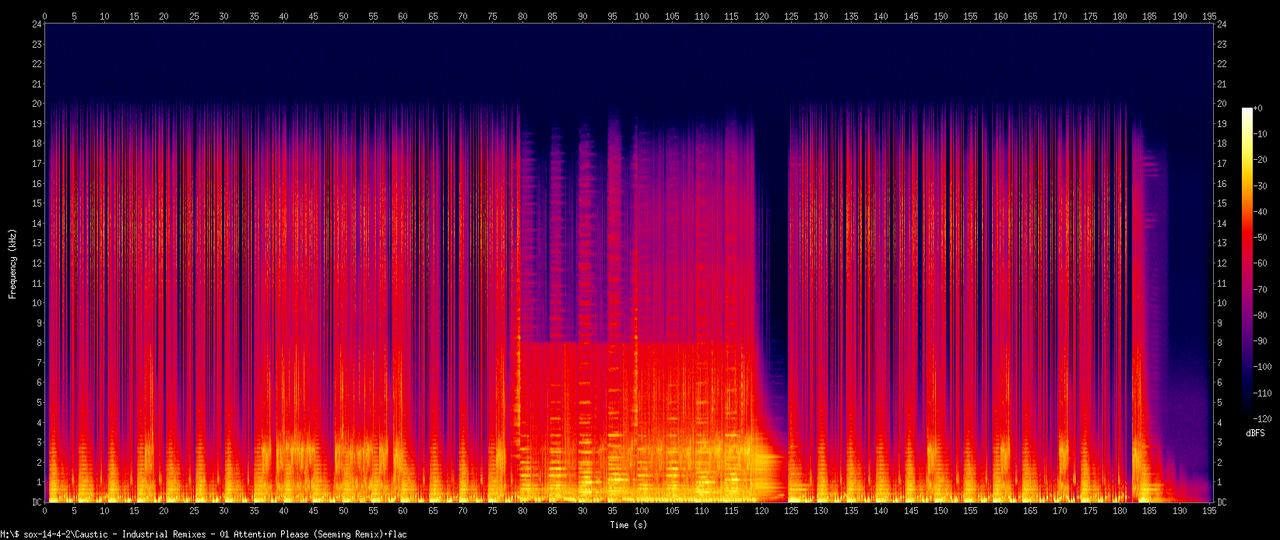Click the '24' tick on left frequency axis
The height and width of the screenshot is (540, 1280).
(x=35, y=24)
